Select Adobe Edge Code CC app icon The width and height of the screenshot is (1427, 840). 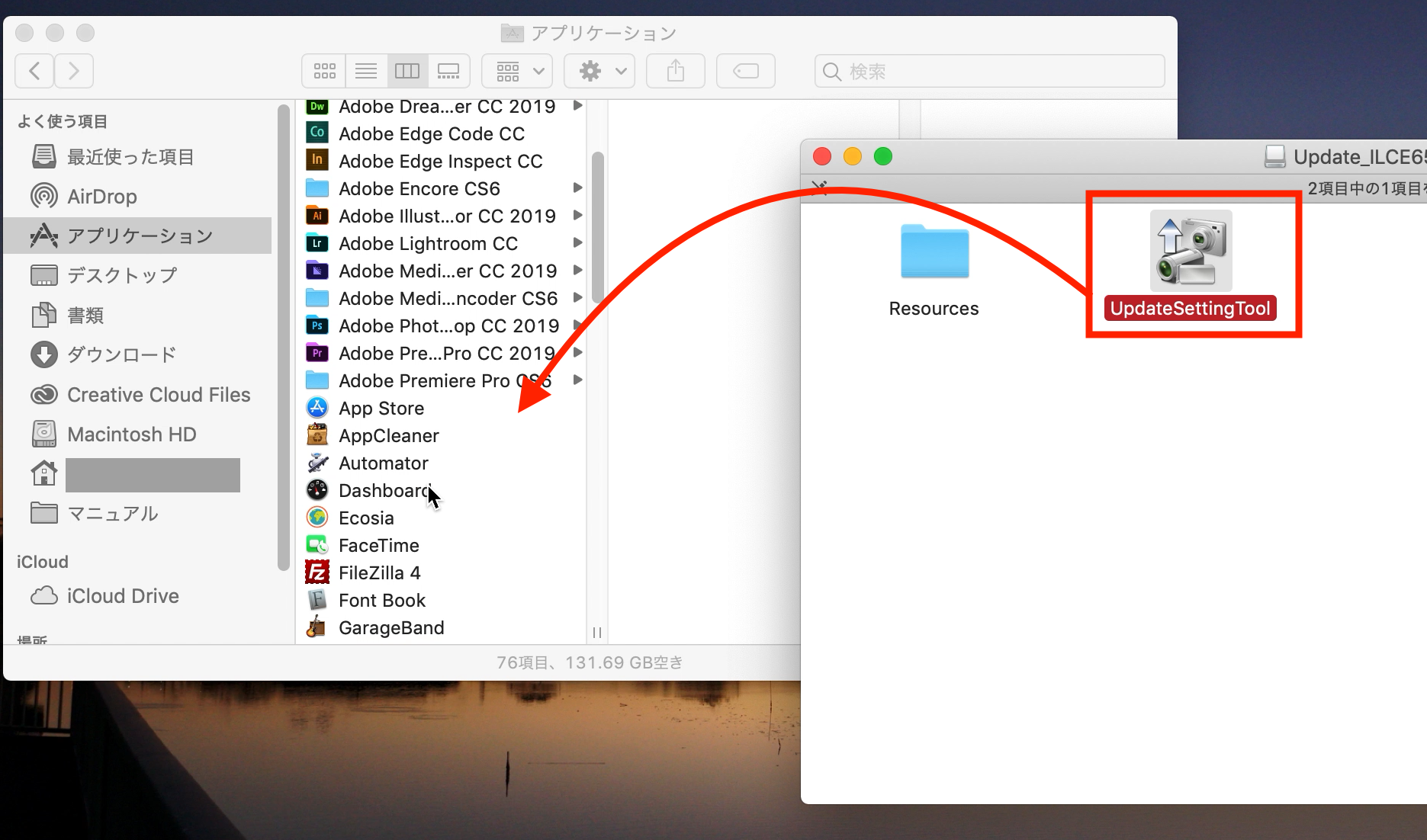[x=317, y=133]
